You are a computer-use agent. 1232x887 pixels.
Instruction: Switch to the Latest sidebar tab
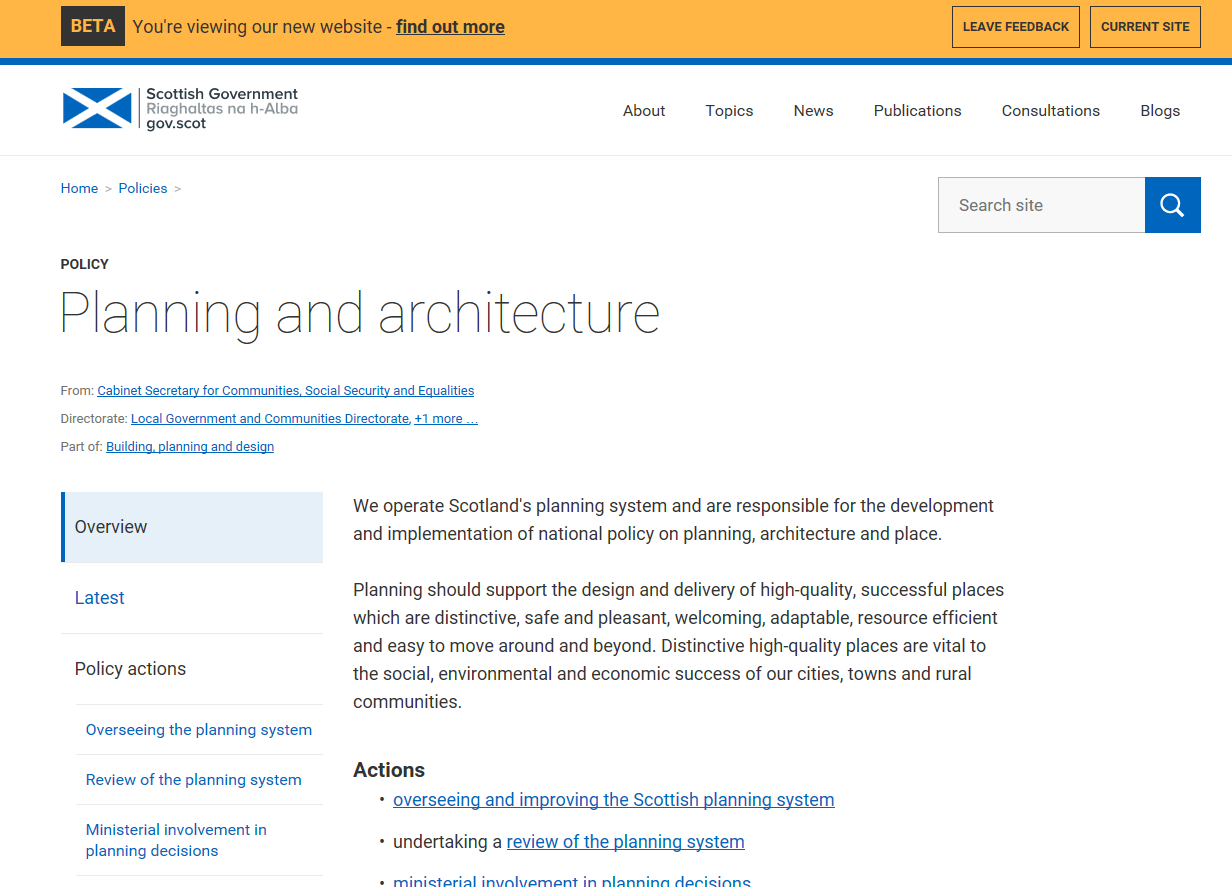pos(100,598)
